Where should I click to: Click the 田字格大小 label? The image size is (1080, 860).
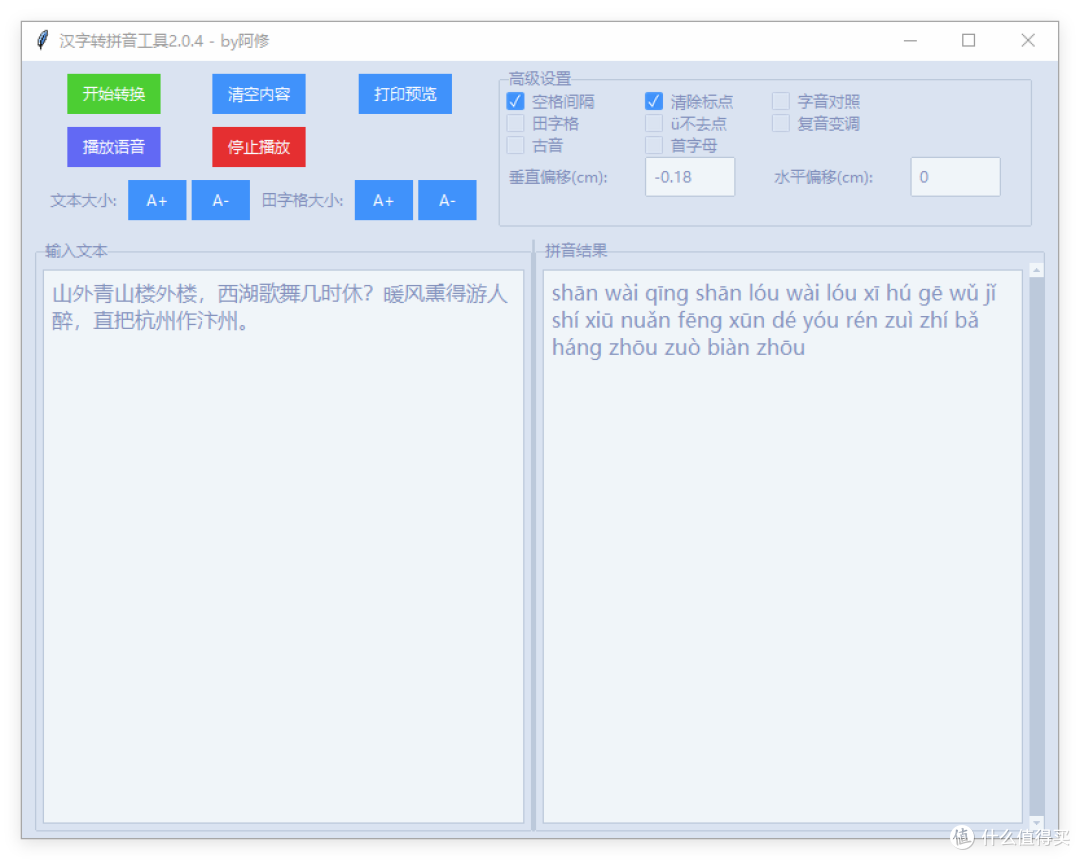coord(302,200)
